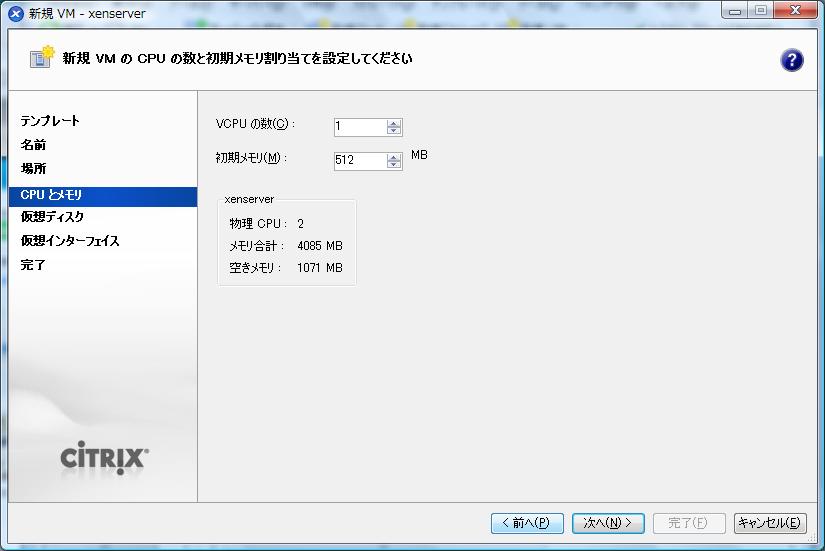The image size is (825, 551).
Task: Select the CPU とメモリ step
Action: click(x=103, y=195)
